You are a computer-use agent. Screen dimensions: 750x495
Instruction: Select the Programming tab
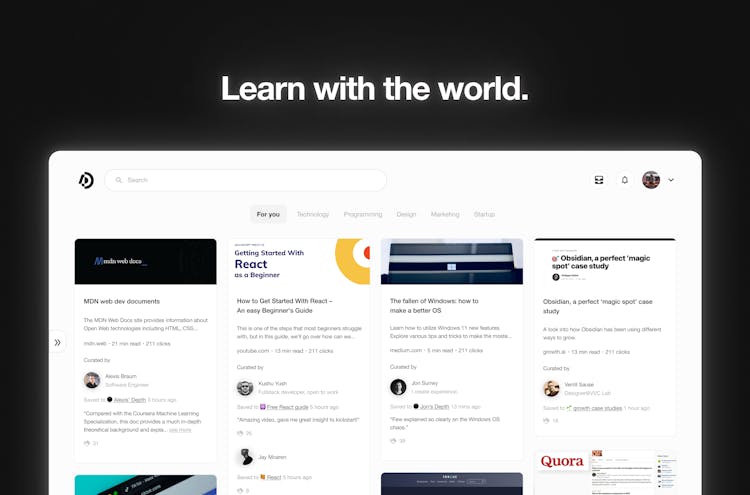coord(363,214)
